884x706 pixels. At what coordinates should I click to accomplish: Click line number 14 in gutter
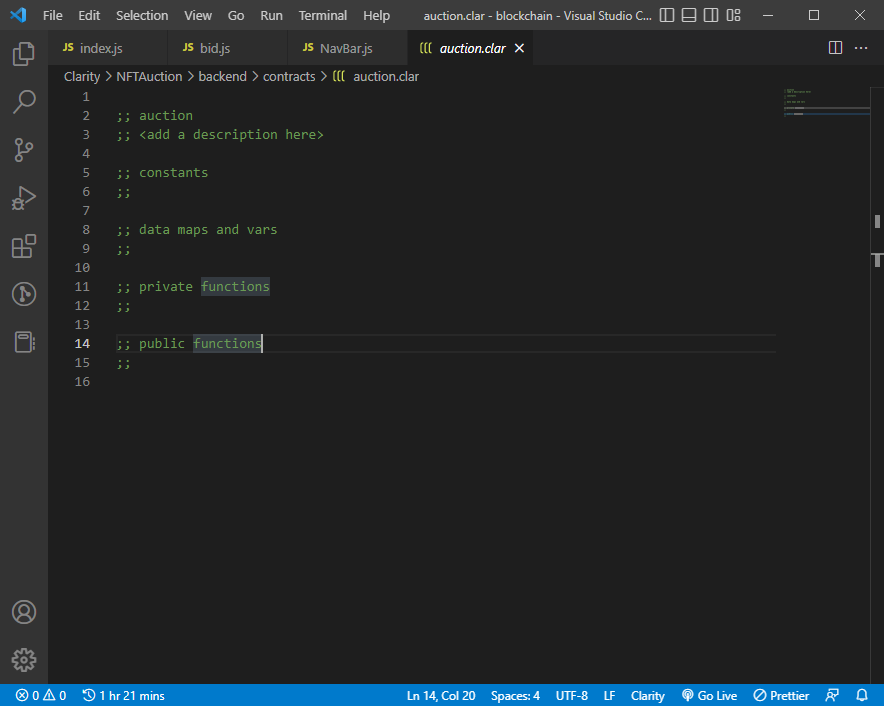(x=82, y=343)
